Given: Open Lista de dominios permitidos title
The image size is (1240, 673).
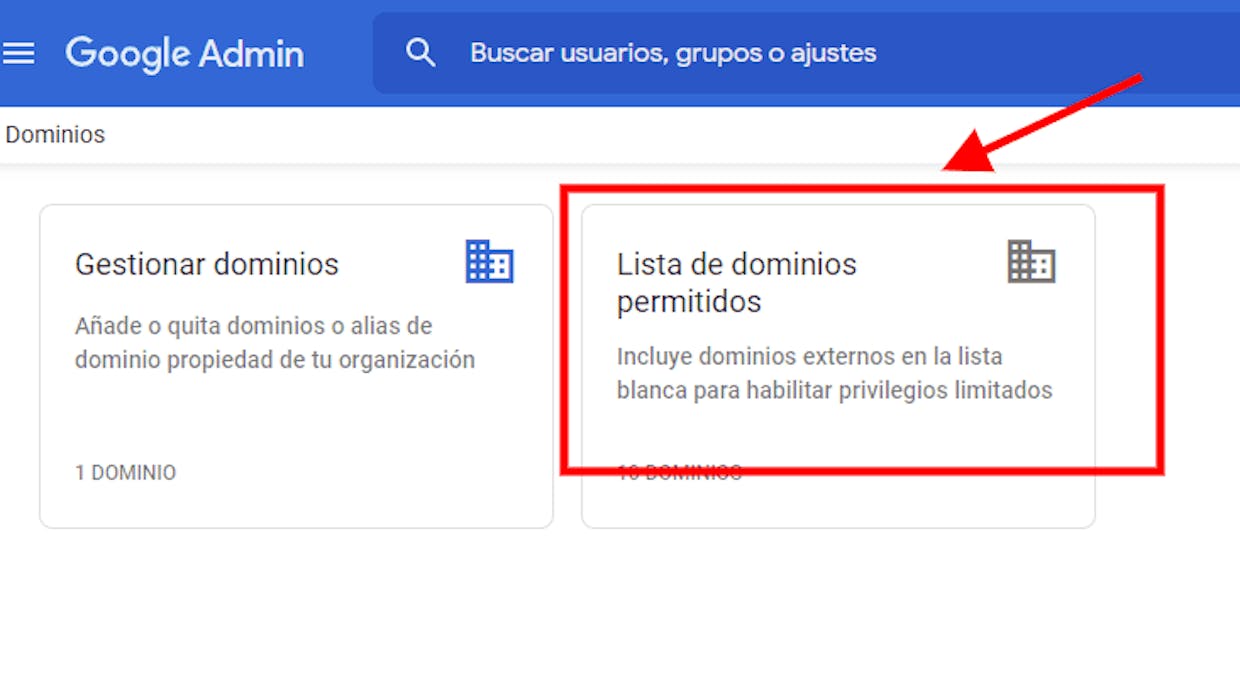Looking at the screenshot, I should pos(737,282).
